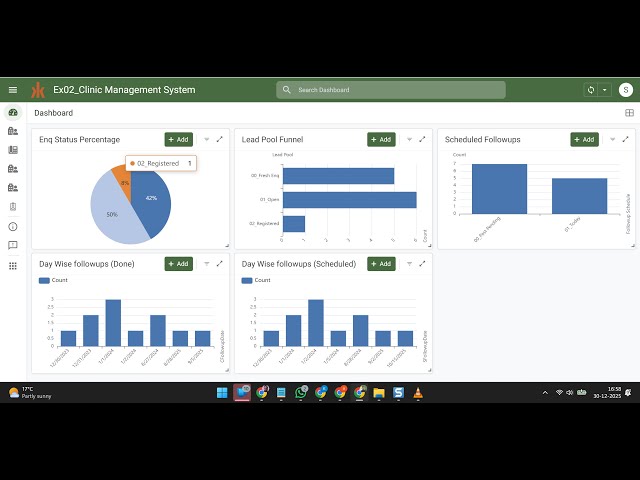Click the magnifier icon in search bar

click(287, 90)
